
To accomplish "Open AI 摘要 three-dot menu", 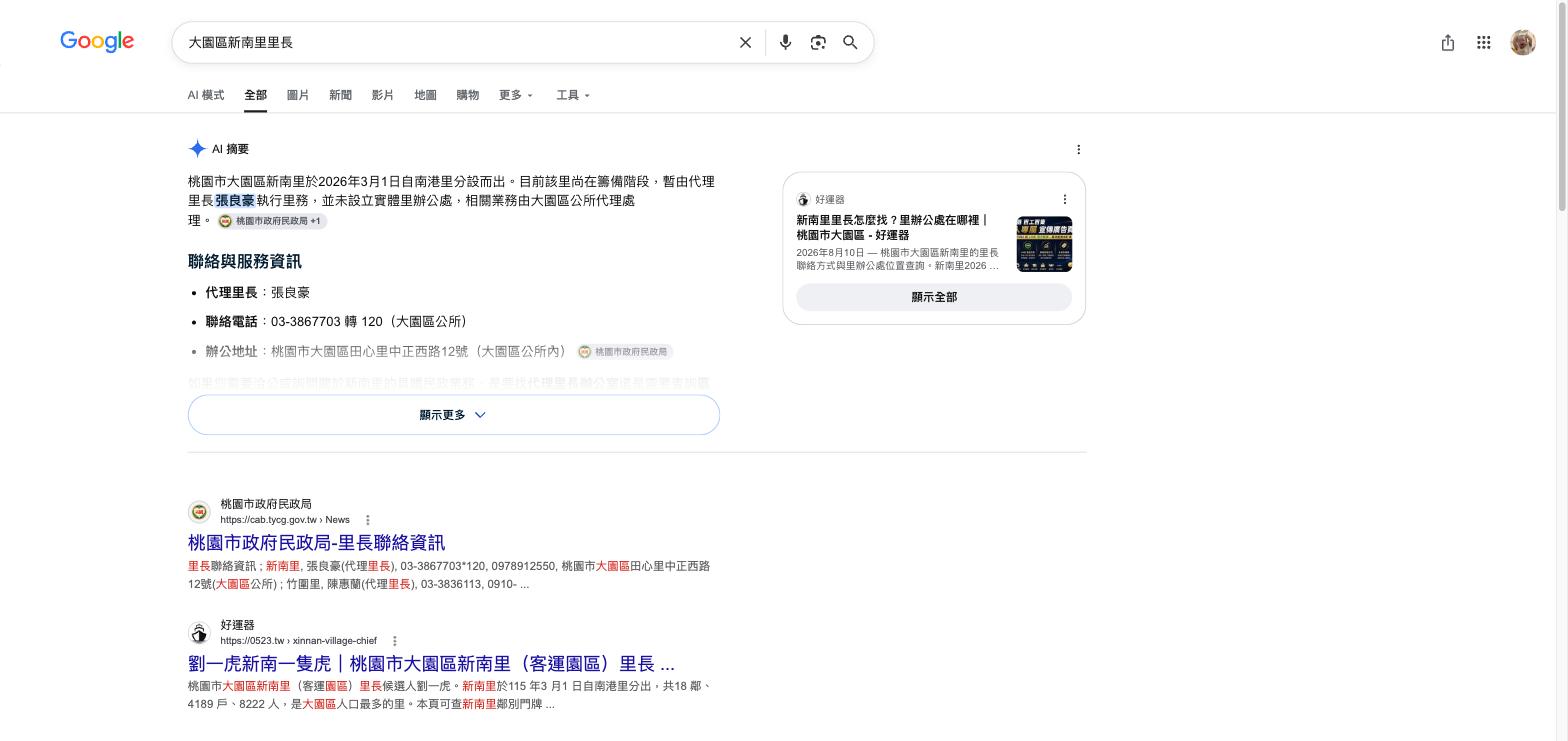I will click(1078, 149).
